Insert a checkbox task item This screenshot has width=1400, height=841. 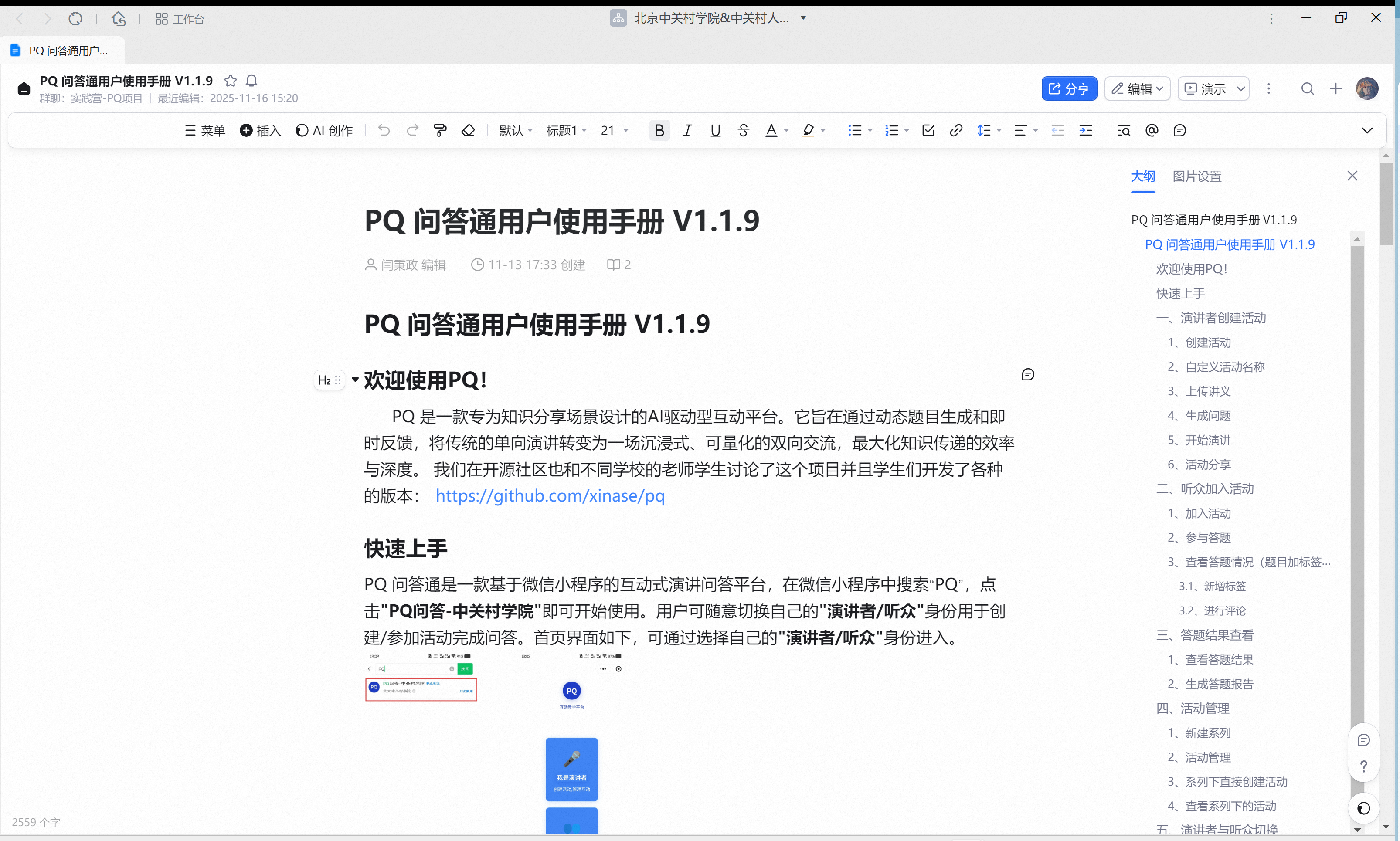coord(928,131)
